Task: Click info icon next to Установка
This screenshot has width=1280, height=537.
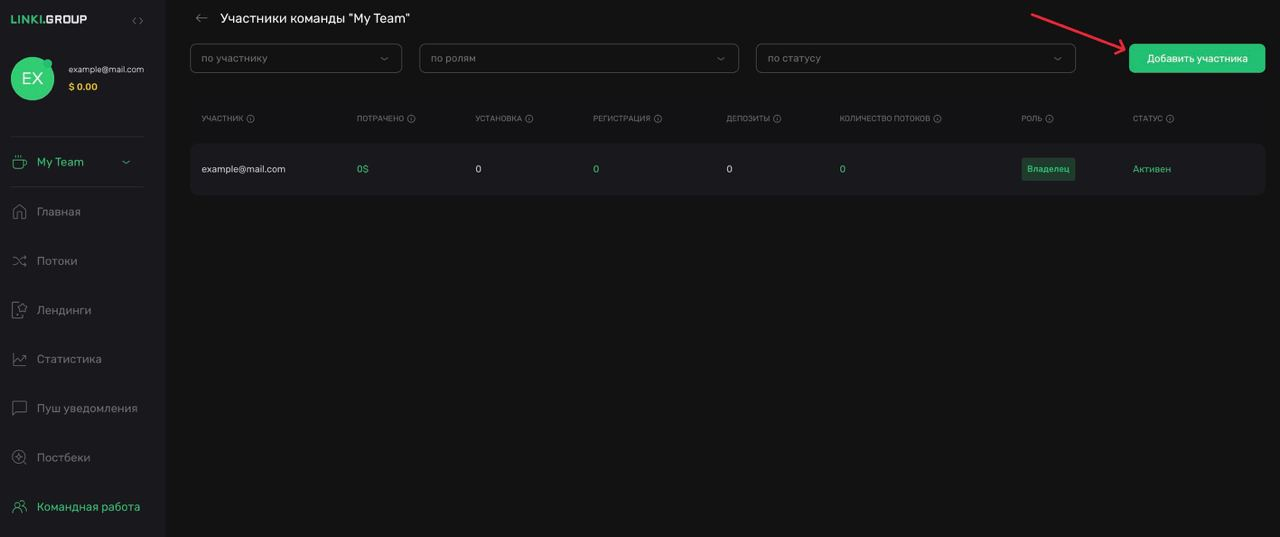Action: click(529, 119)
